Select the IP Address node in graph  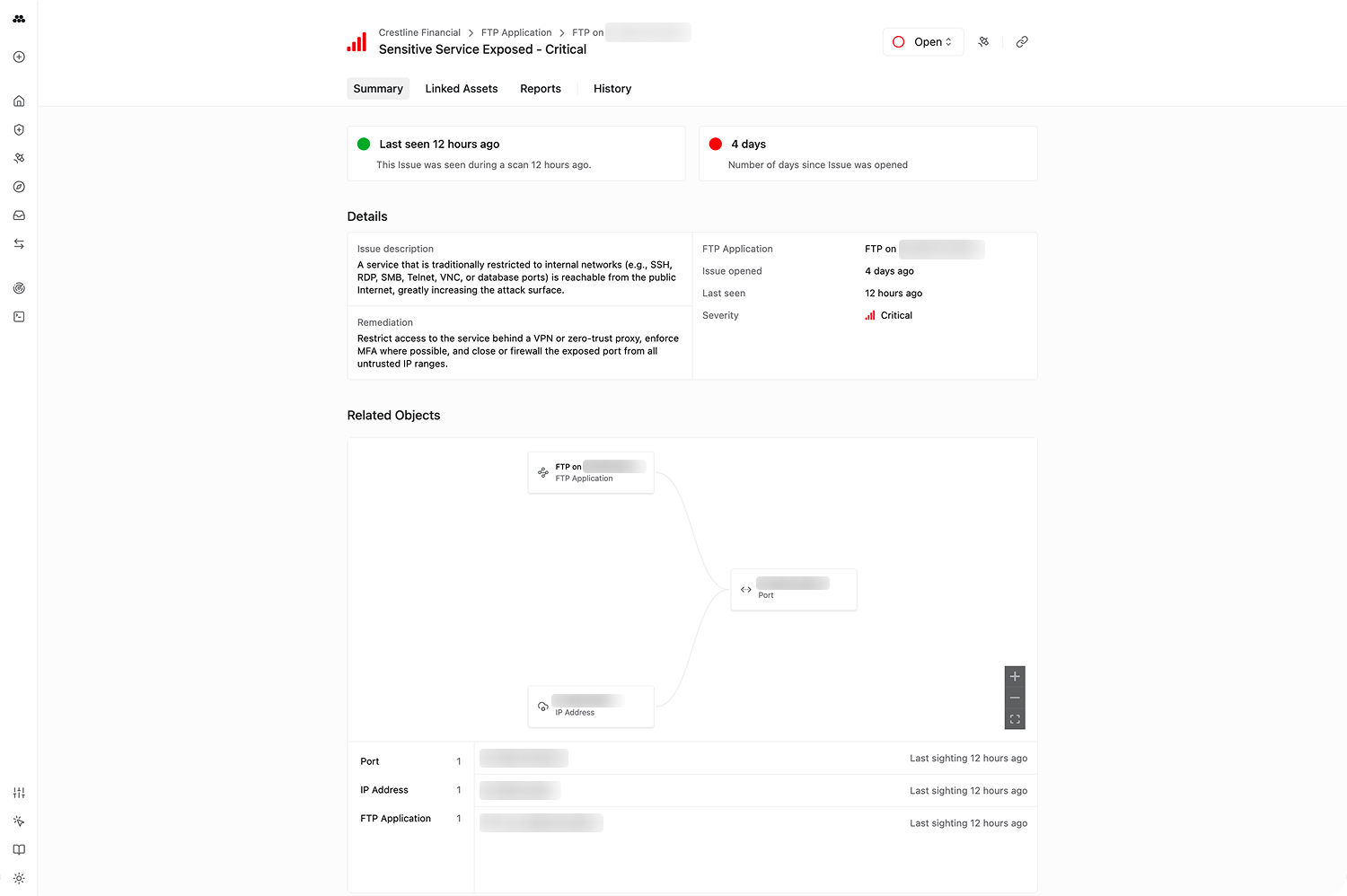(x=591, y=707)
